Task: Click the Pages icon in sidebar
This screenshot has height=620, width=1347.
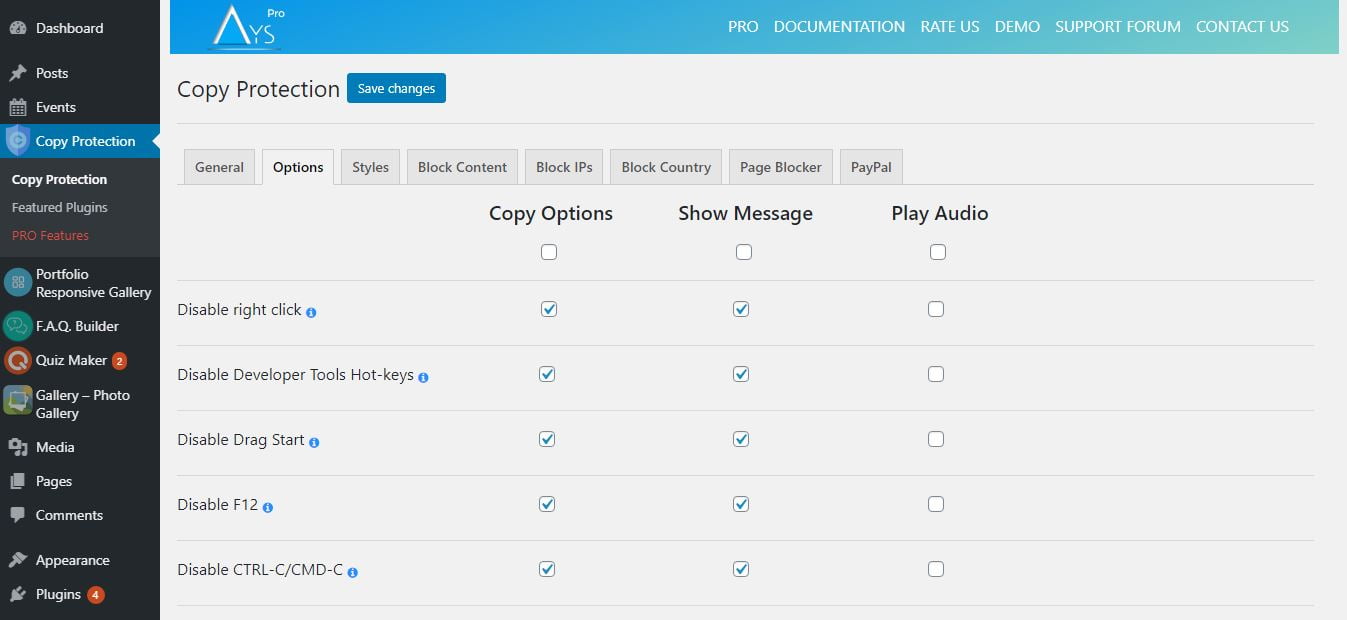Action: 18,481
